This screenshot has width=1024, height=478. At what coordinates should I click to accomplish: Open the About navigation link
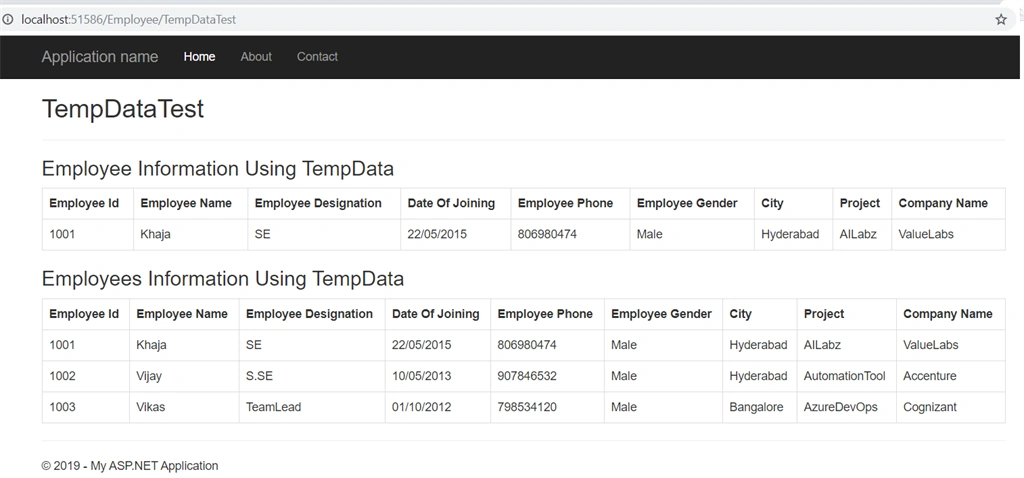pos(256,57)
